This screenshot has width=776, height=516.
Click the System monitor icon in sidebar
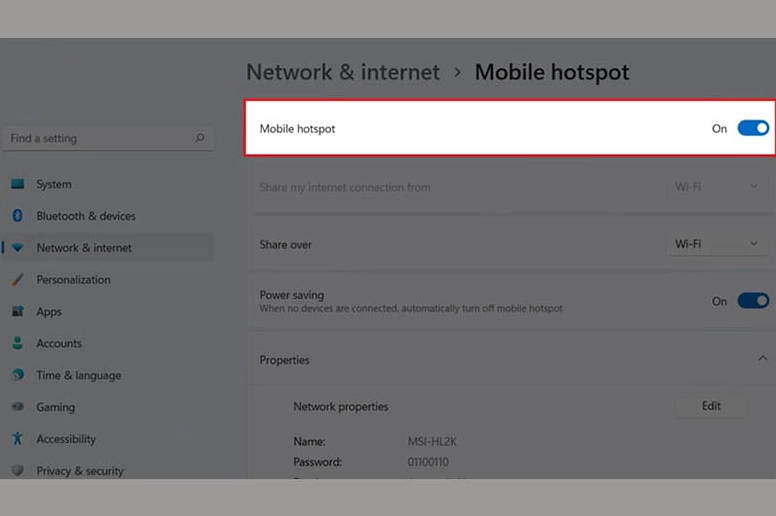[17, 184]
